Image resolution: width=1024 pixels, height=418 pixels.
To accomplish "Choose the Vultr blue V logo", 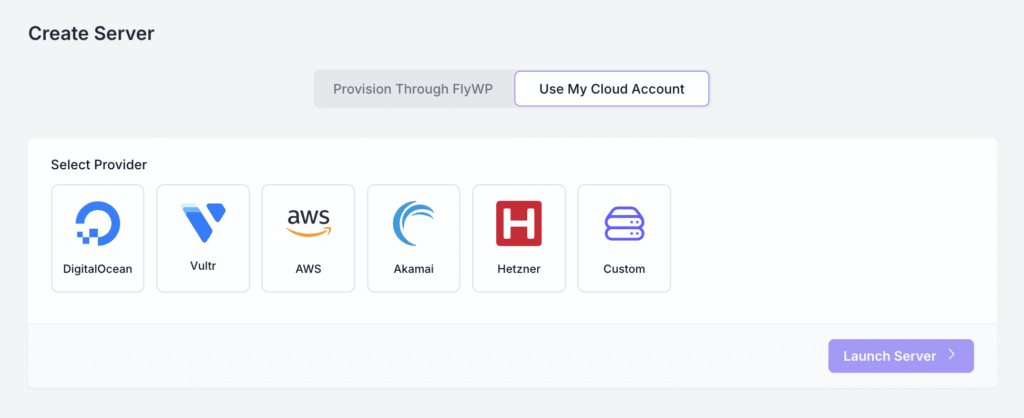I will click(203, 223).
